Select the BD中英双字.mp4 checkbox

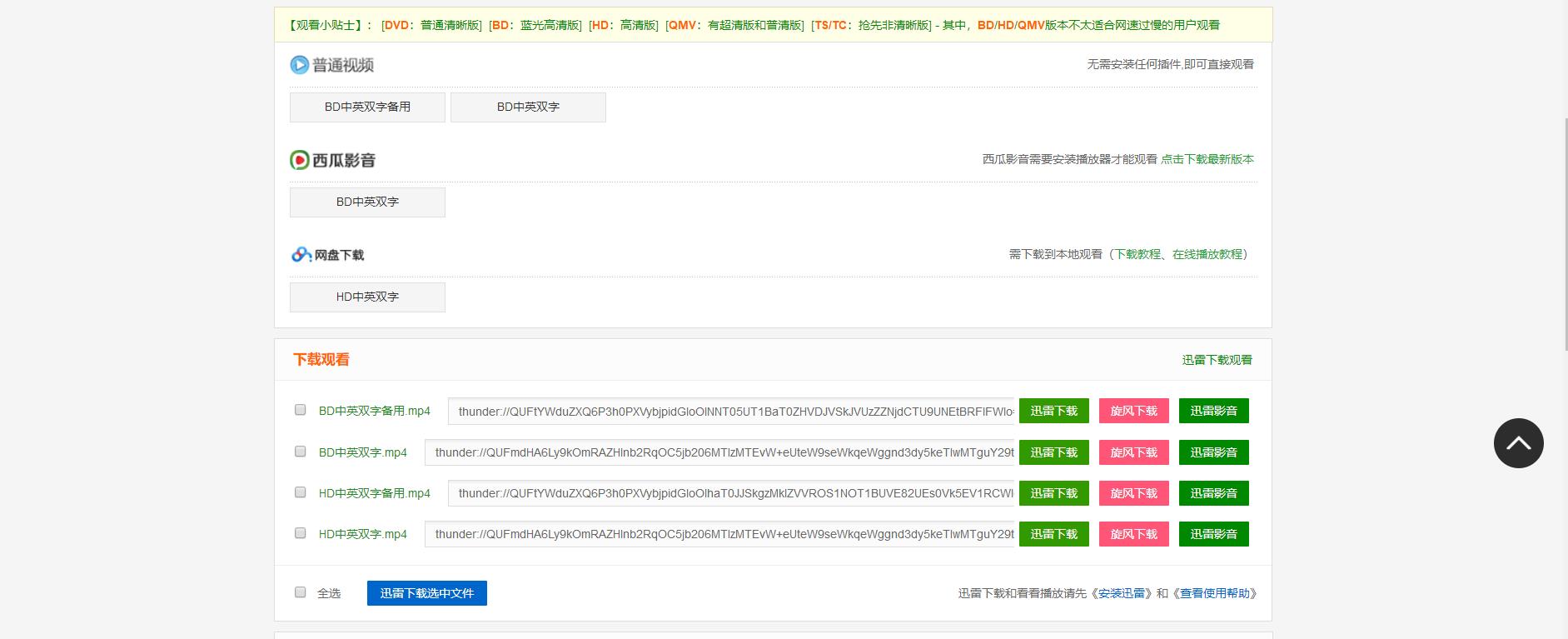click(x=301, y=452)
